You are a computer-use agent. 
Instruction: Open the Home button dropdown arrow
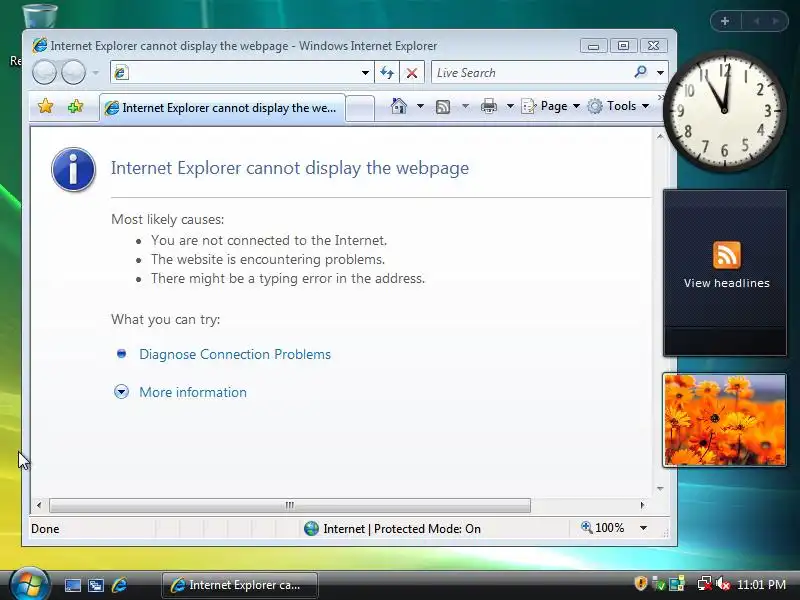click(420, 106)
